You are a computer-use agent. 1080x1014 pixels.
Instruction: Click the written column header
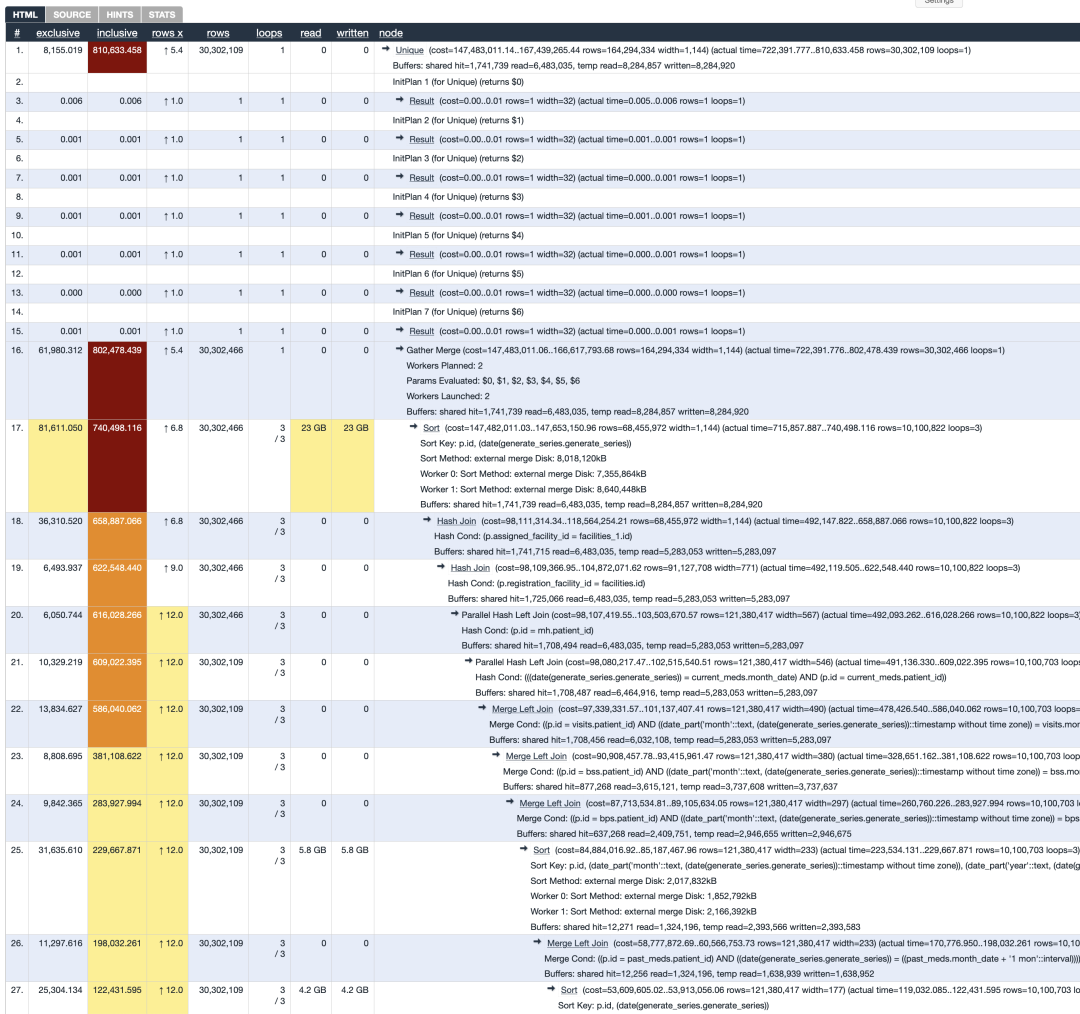pos(352,33)
